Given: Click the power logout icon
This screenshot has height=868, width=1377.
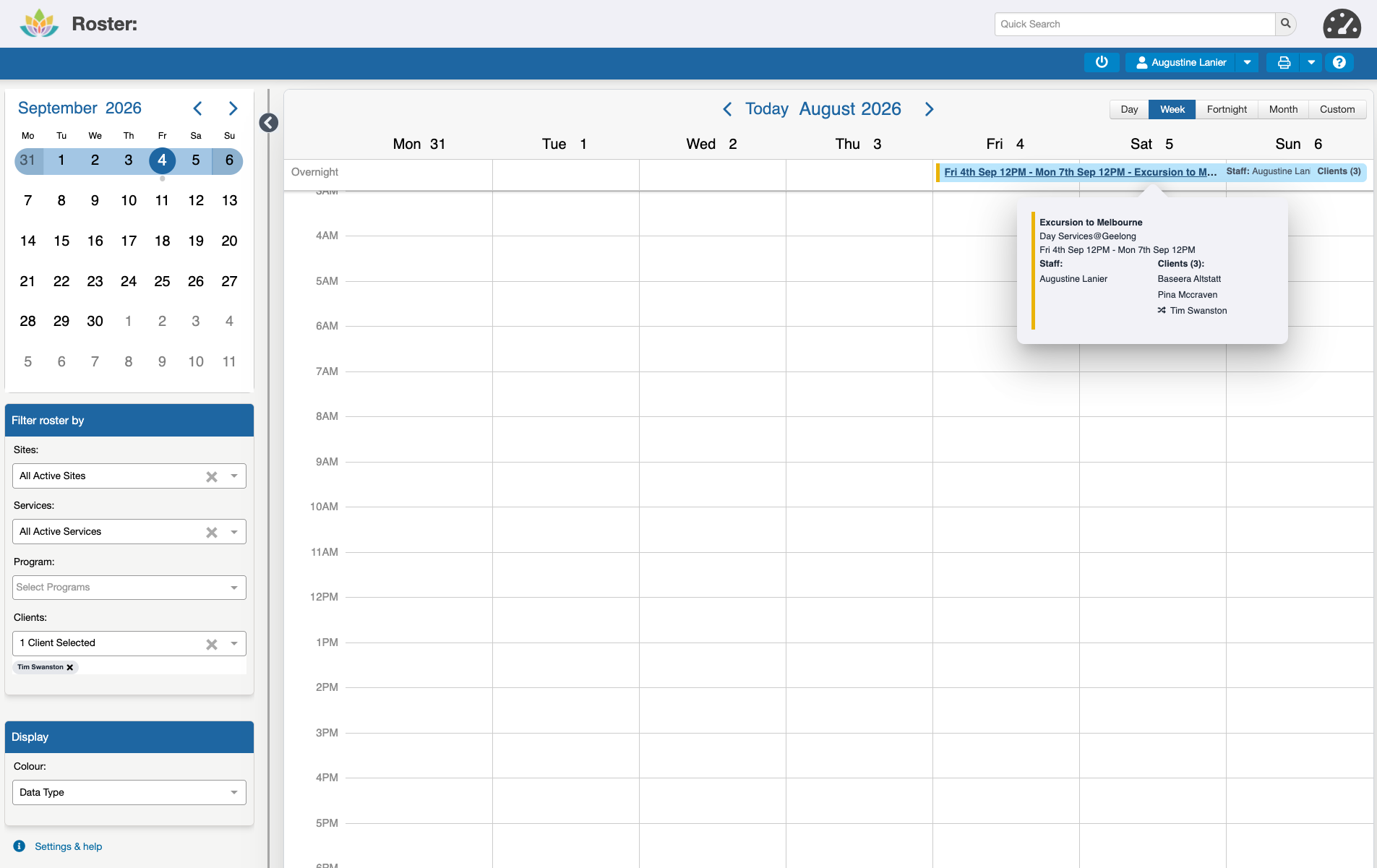Looking at the screenshot, I should 1102,62.
